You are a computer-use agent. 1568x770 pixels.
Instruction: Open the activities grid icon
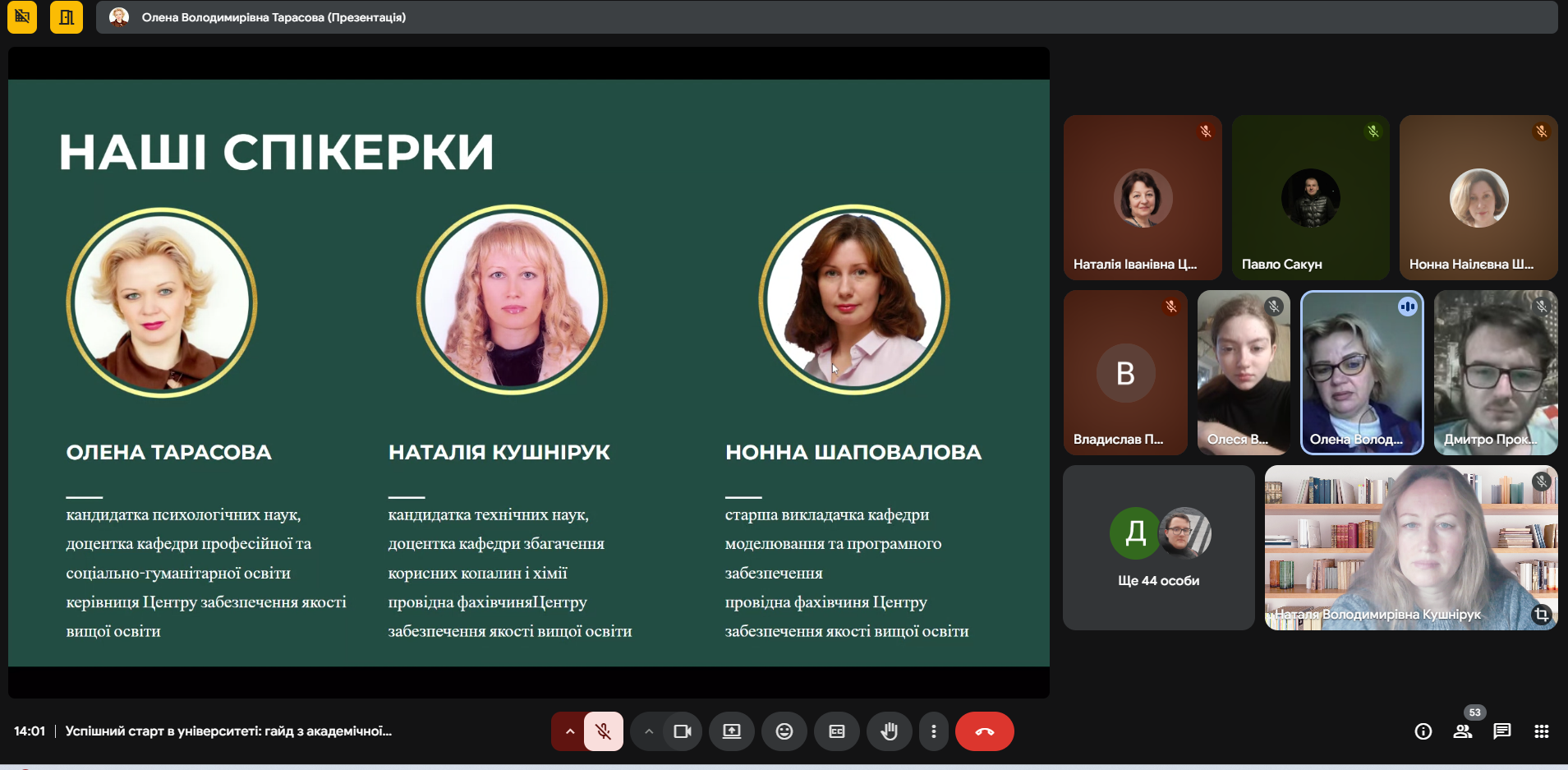pos(1541,731)
